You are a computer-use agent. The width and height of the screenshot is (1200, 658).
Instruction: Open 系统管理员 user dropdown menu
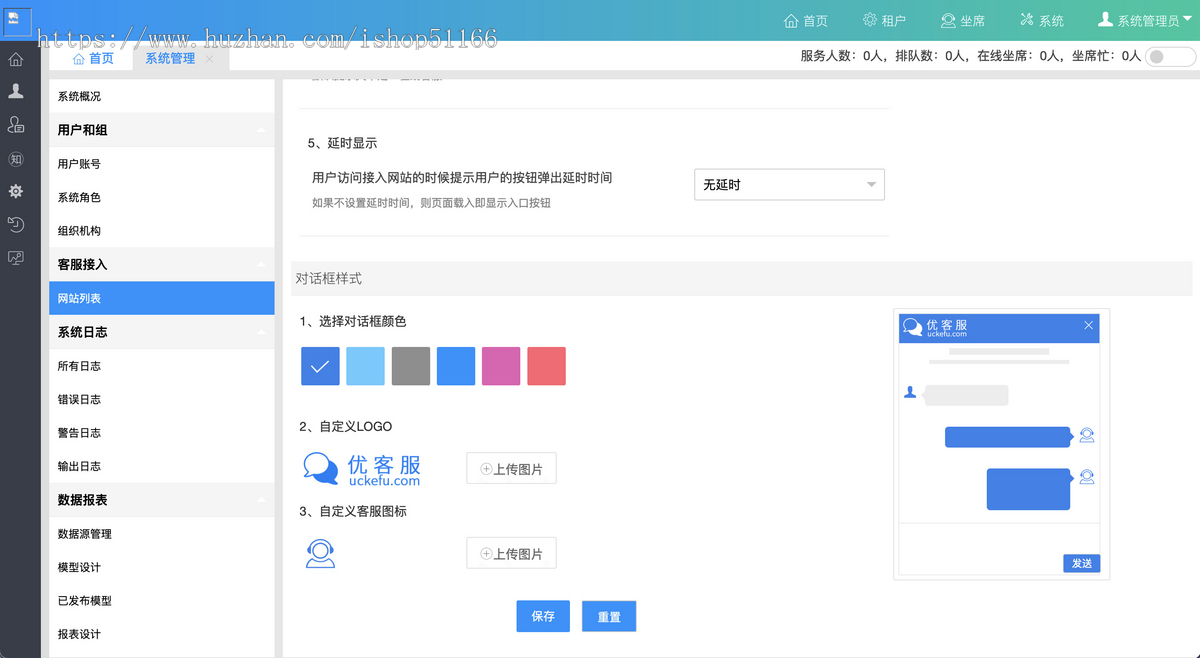point(1146,20)
